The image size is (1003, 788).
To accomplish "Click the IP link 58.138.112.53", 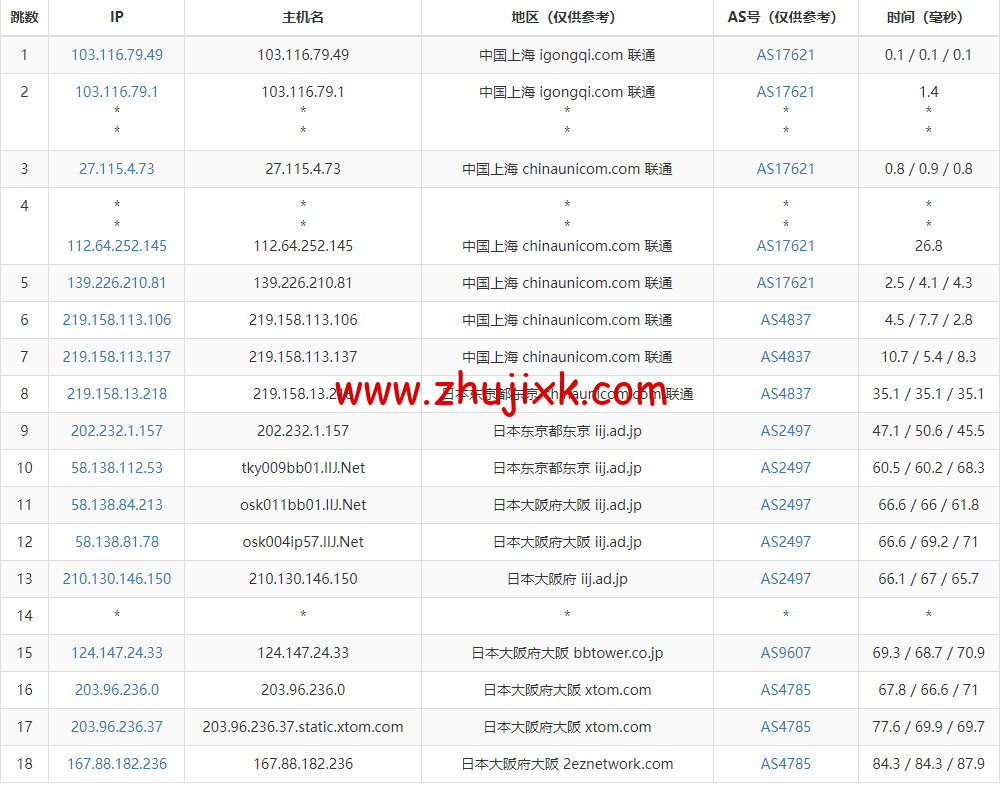I will click(116, 468).
